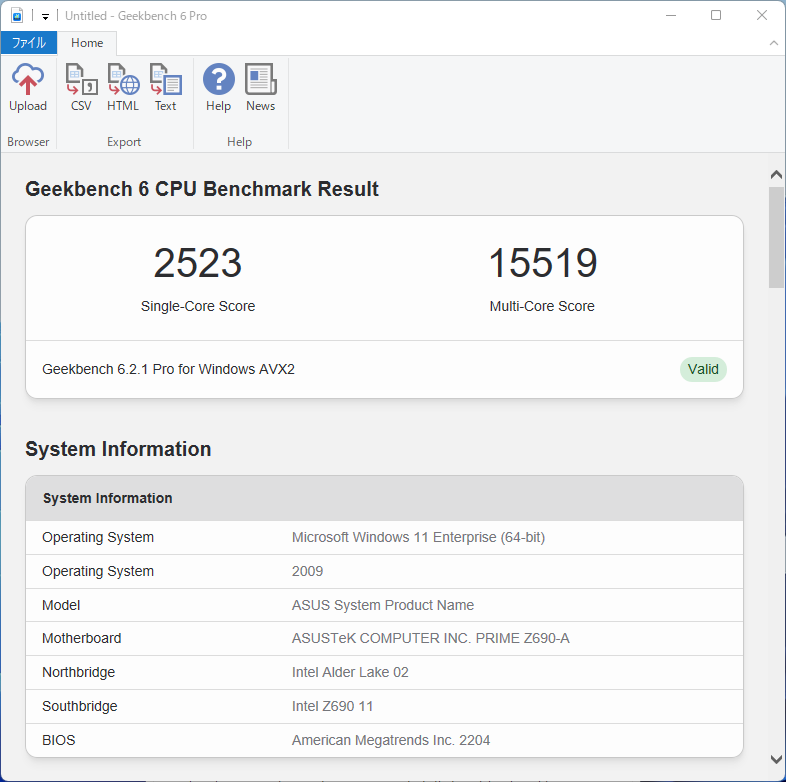This screenshot has width=786, height=782.
Task: Close the Geekbench 6 Pro window
Action: (x=762, y=16)
